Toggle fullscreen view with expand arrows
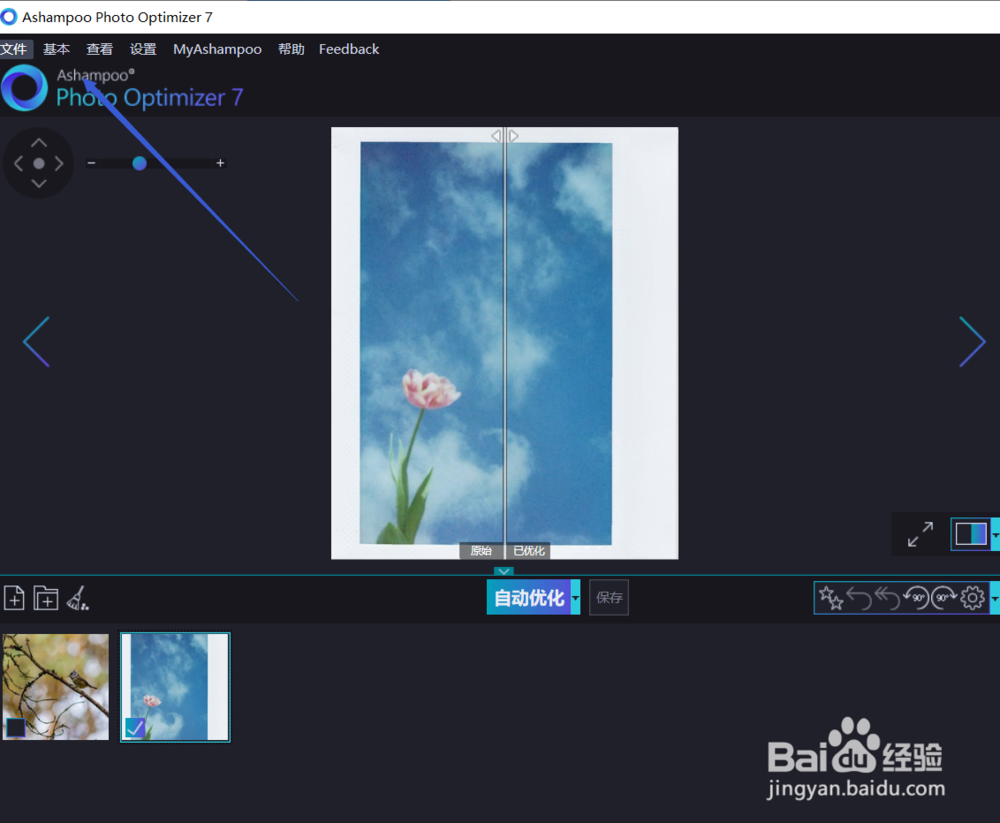The width and height of the screenshot is (1000, 823). 920,534
